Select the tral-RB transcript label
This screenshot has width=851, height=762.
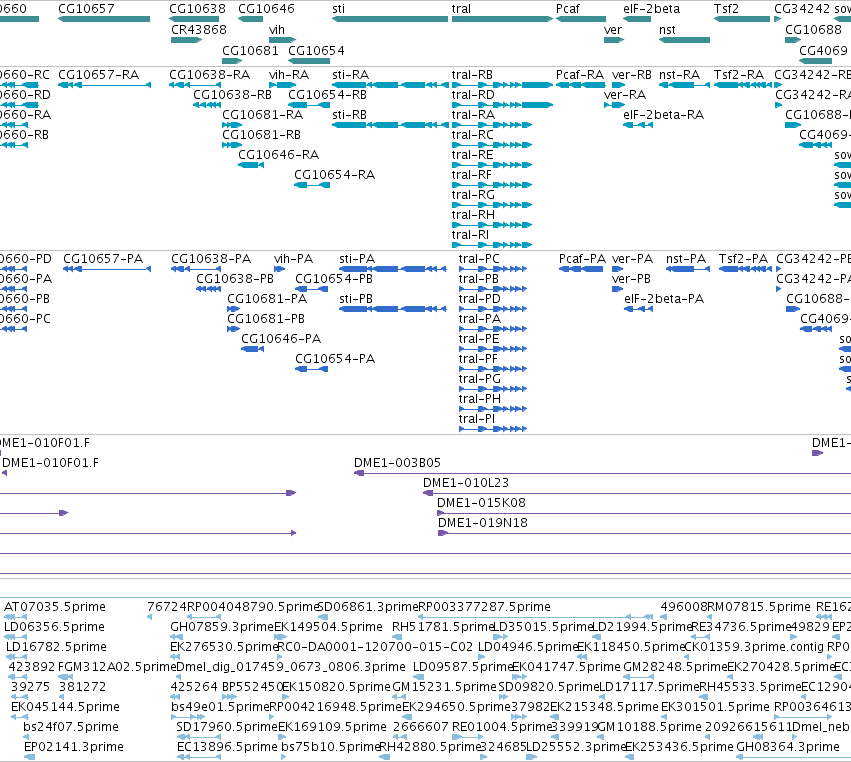[x=472, y=74]
